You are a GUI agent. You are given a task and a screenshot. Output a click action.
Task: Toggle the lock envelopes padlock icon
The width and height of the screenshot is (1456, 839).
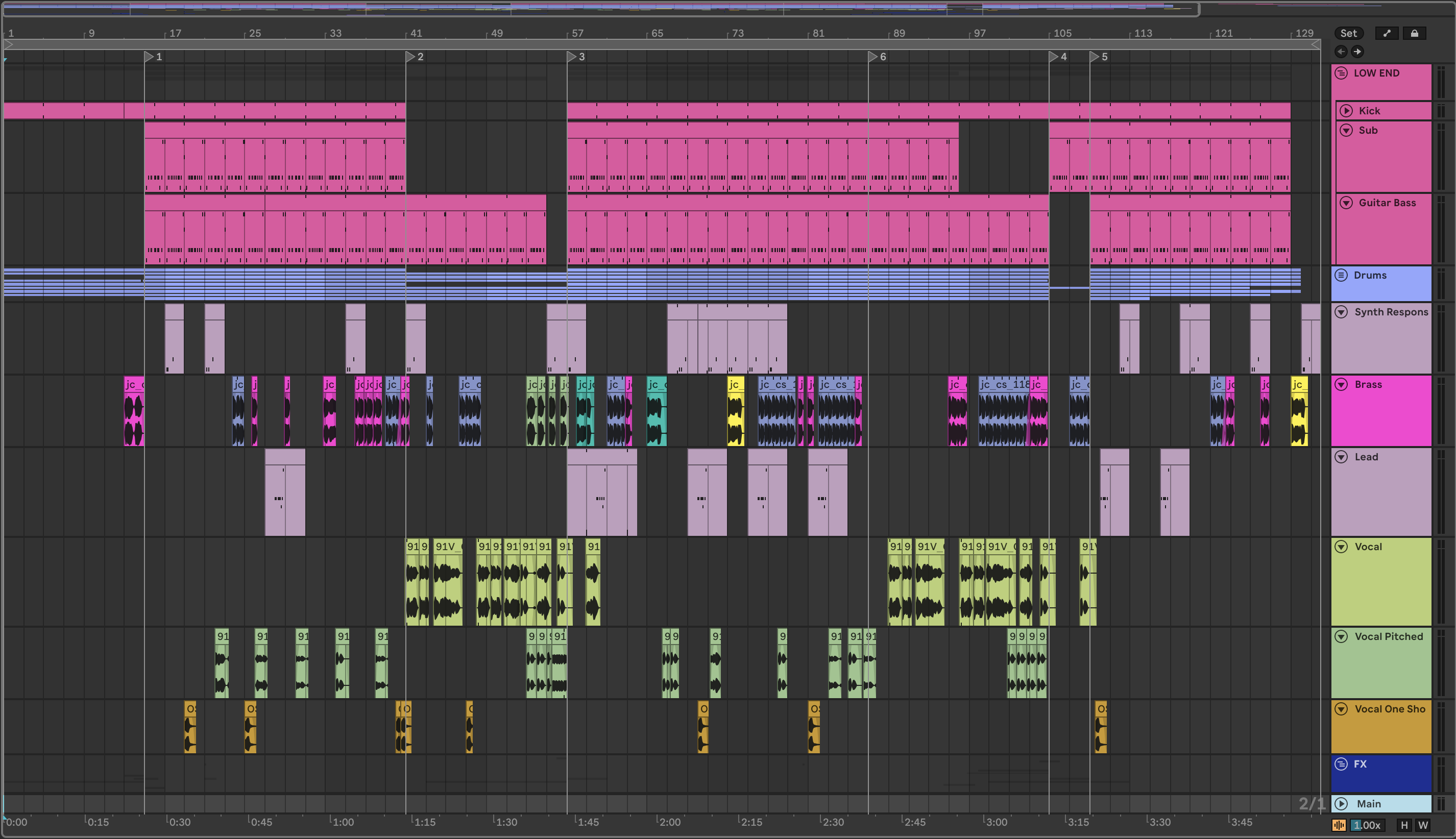click(x=1414, y=33)
